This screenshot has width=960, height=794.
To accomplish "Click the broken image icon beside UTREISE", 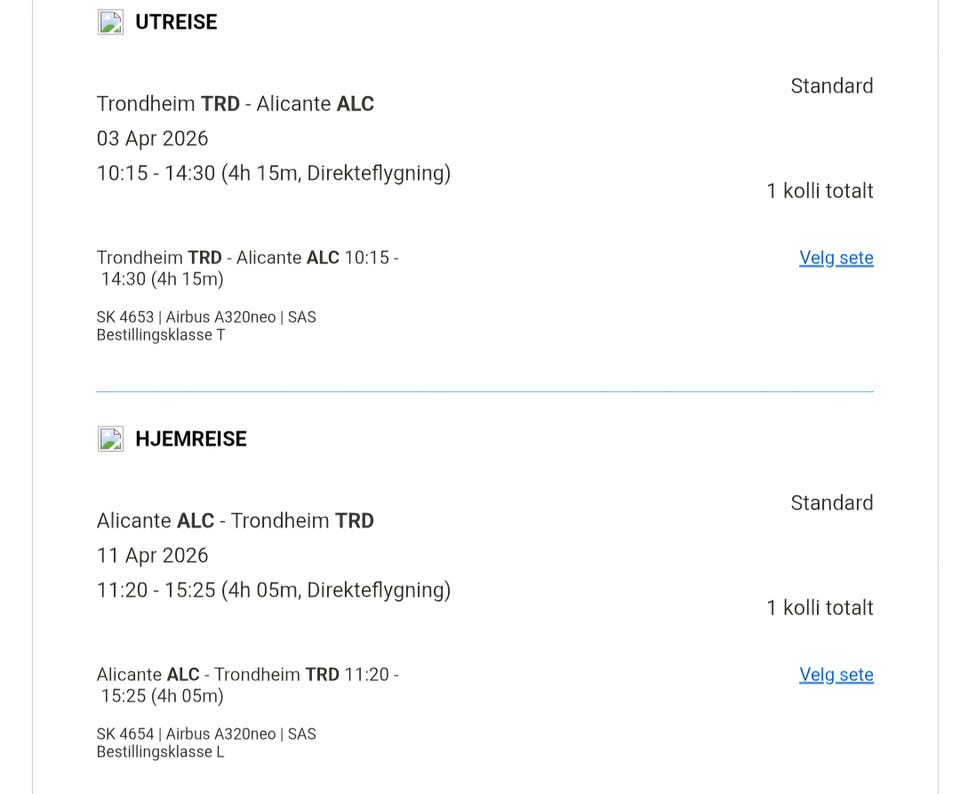I will tap(111, 22).
